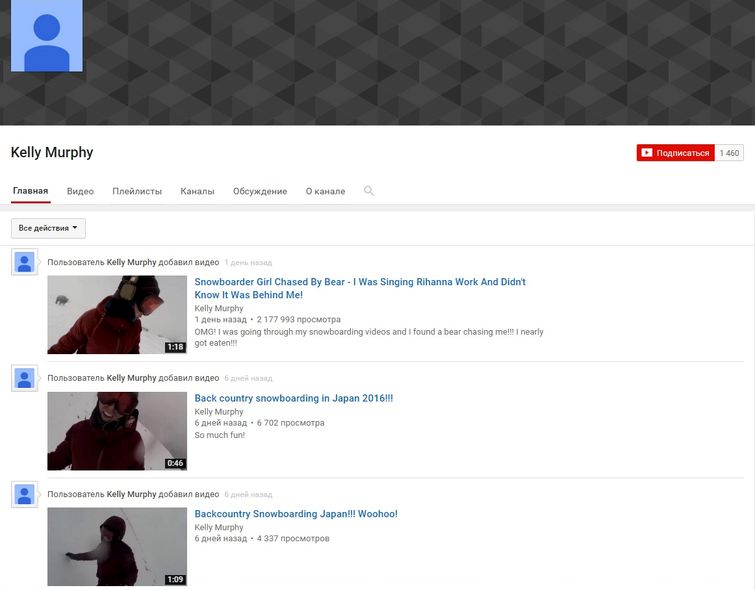The height and width of the screenshot is (590, 755).
Task: Open the О канале tab
Action: (325, 191)
